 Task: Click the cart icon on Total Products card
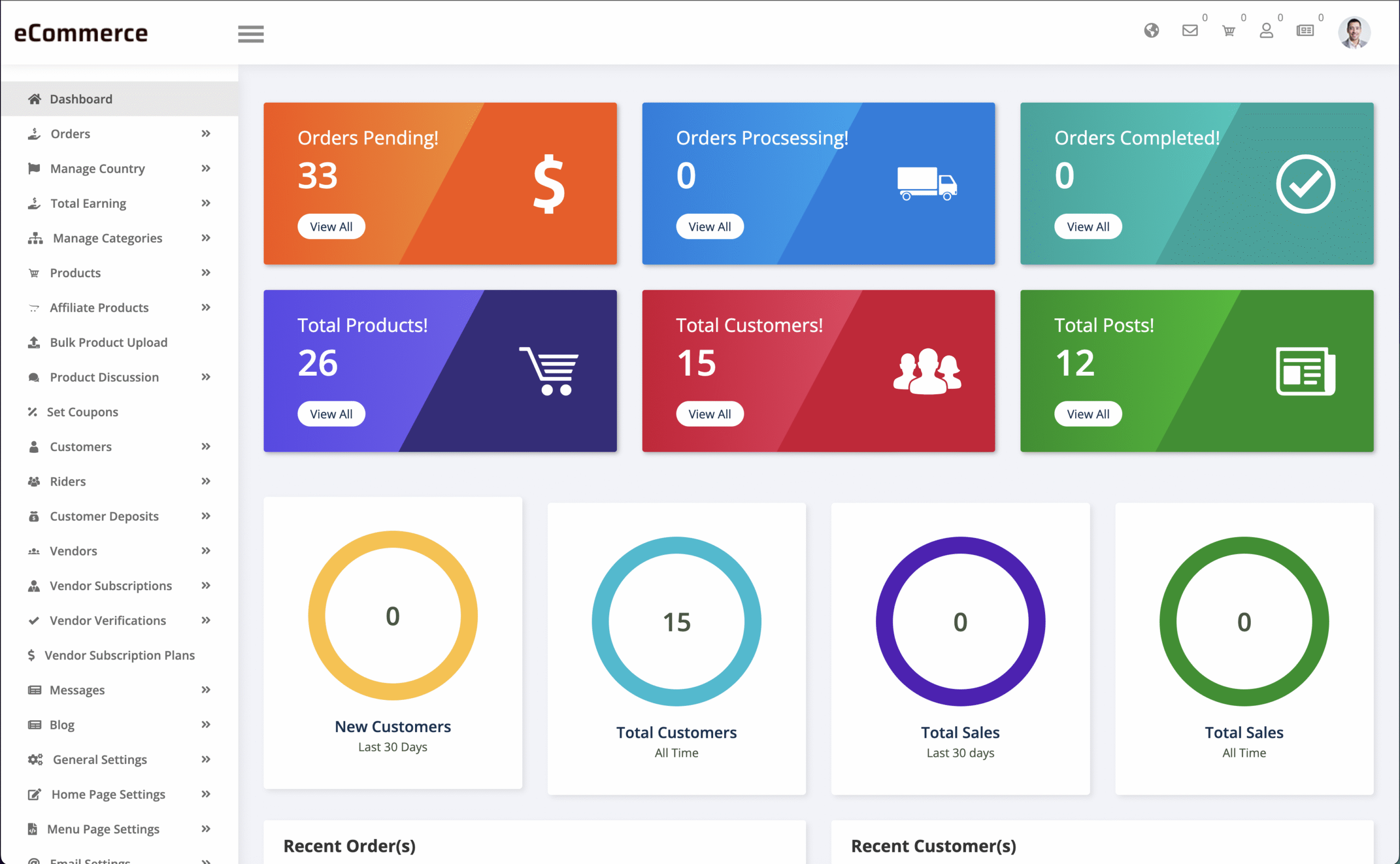(x=549, y=371)
